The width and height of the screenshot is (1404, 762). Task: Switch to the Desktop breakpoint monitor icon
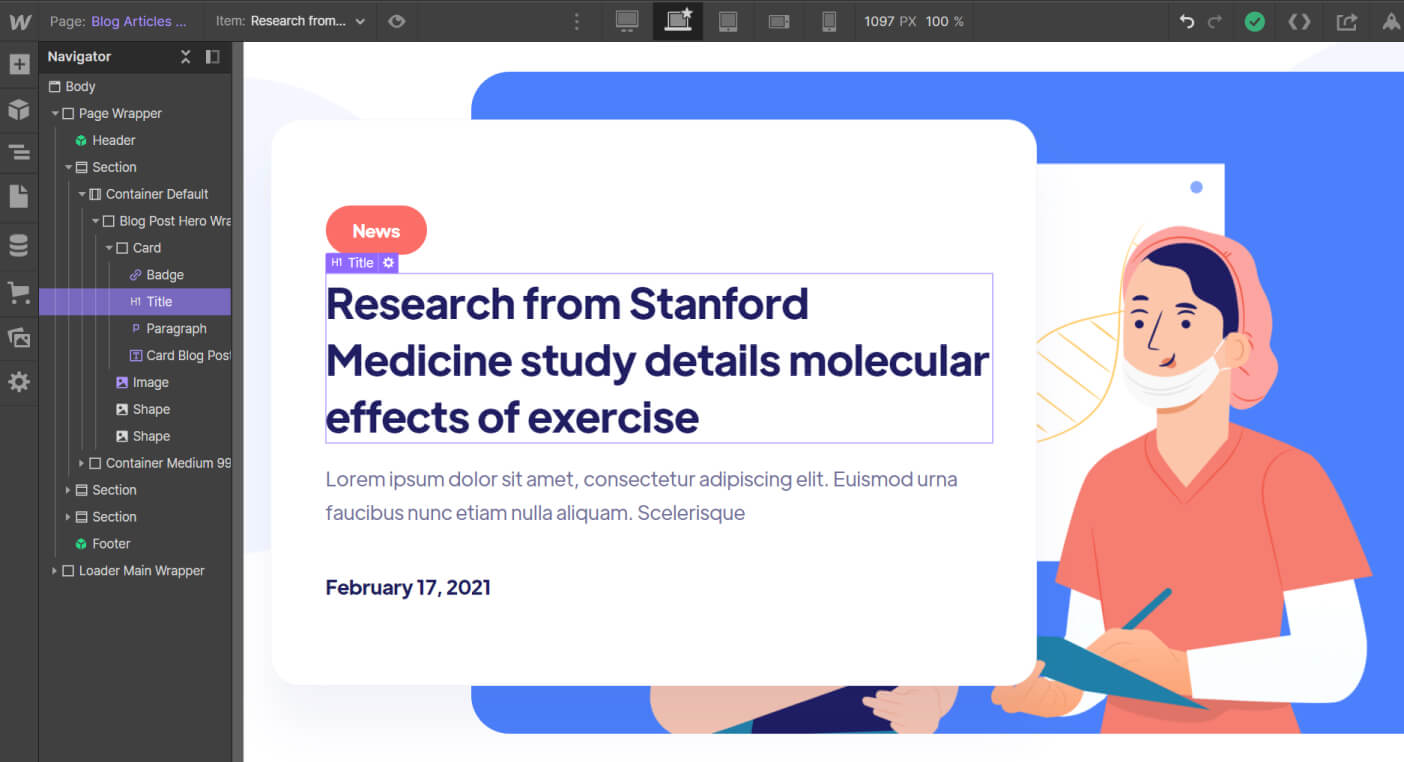pos(627,21)
